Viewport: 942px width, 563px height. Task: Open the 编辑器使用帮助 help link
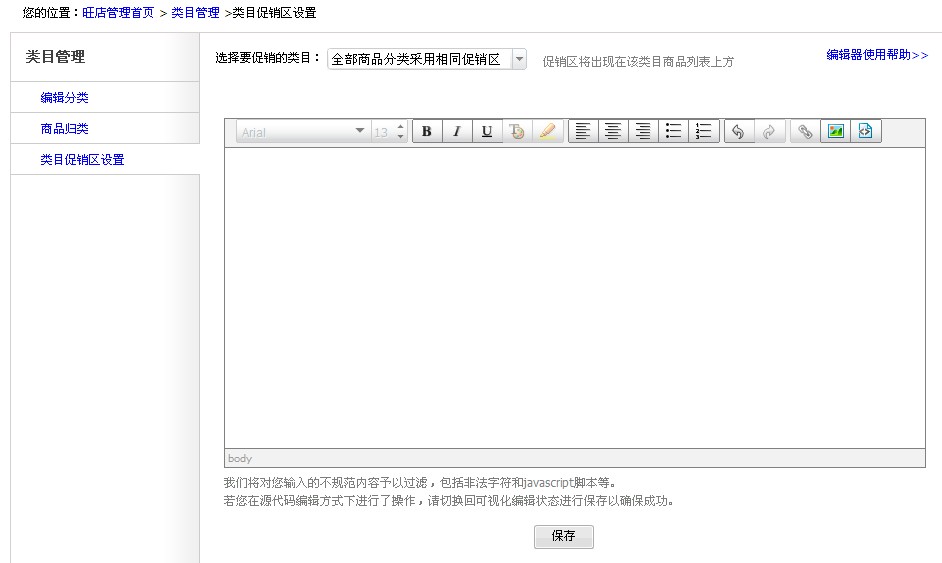[877, 55]
